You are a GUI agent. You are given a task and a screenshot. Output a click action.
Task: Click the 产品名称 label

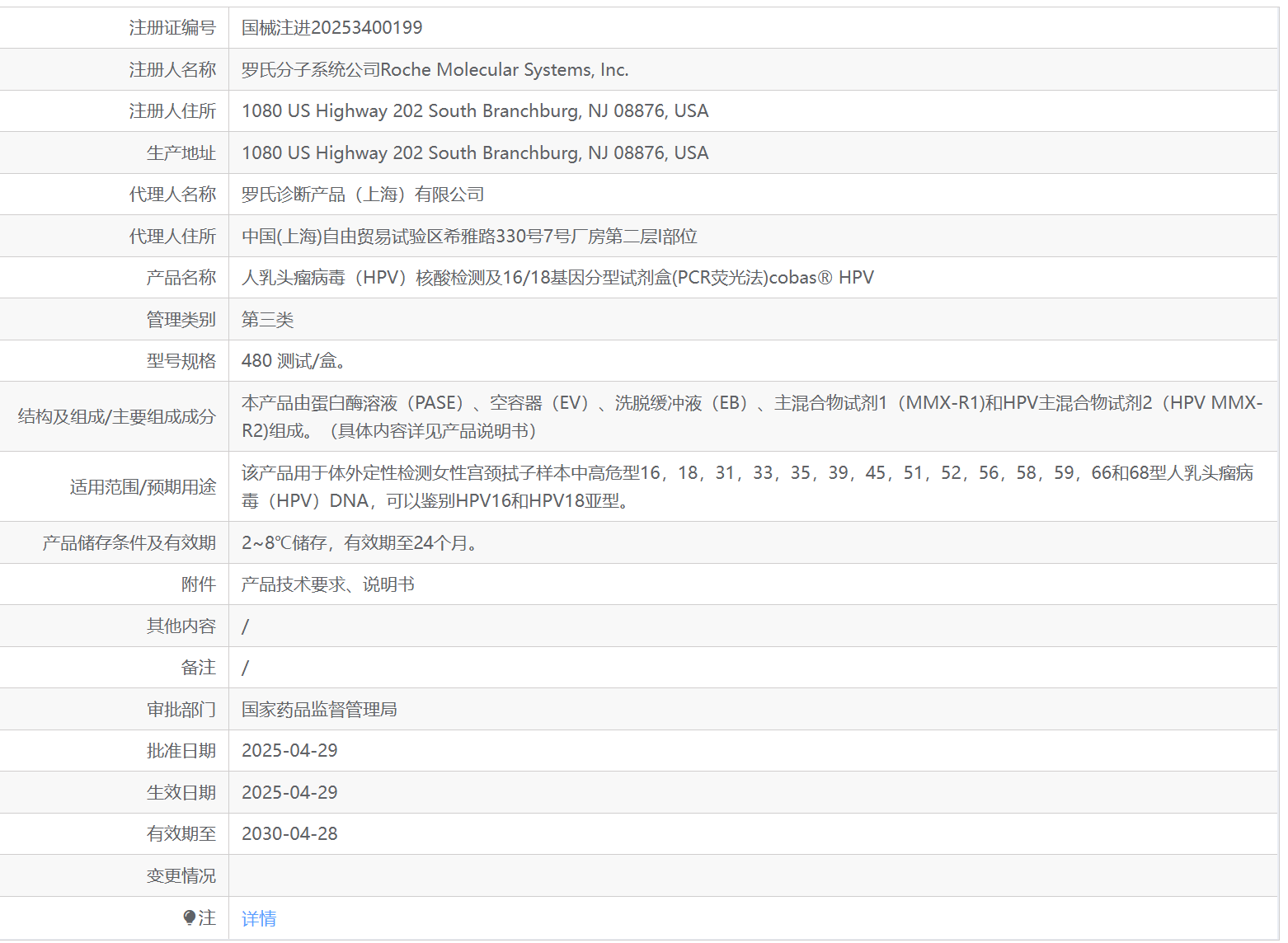181,278
